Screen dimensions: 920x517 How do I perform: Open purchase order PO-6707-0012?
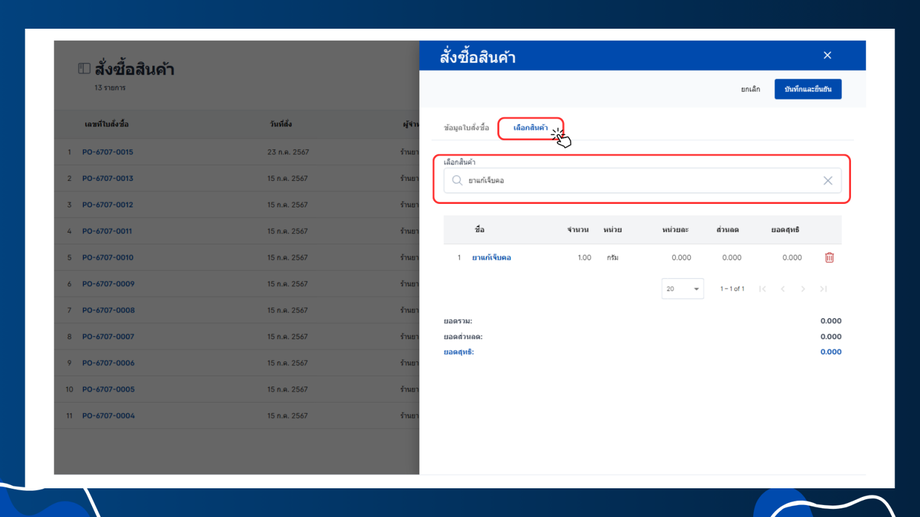point(107,205)
